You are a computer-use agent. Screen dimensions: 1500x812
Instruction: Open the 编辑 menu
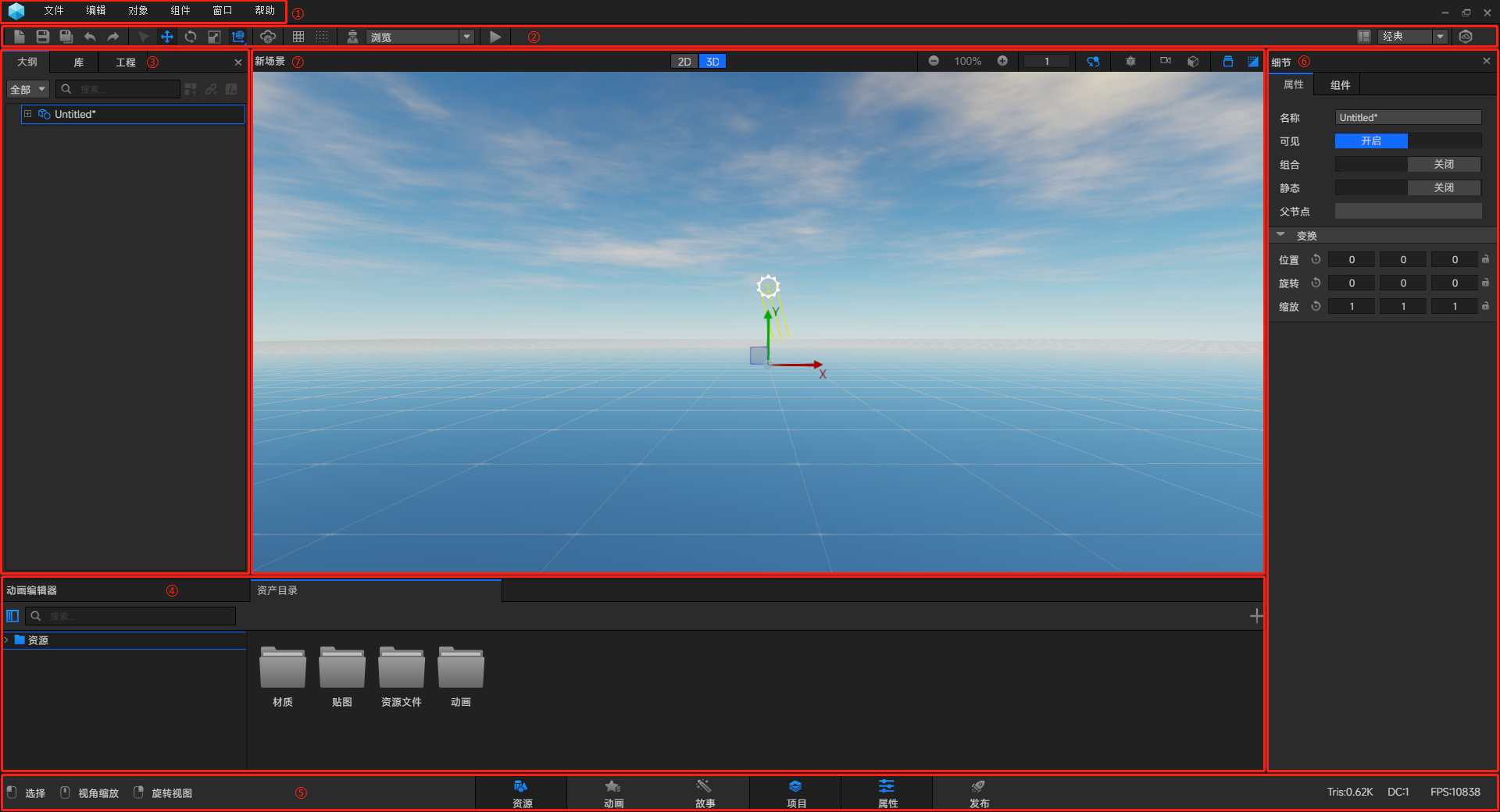(96, 11)
